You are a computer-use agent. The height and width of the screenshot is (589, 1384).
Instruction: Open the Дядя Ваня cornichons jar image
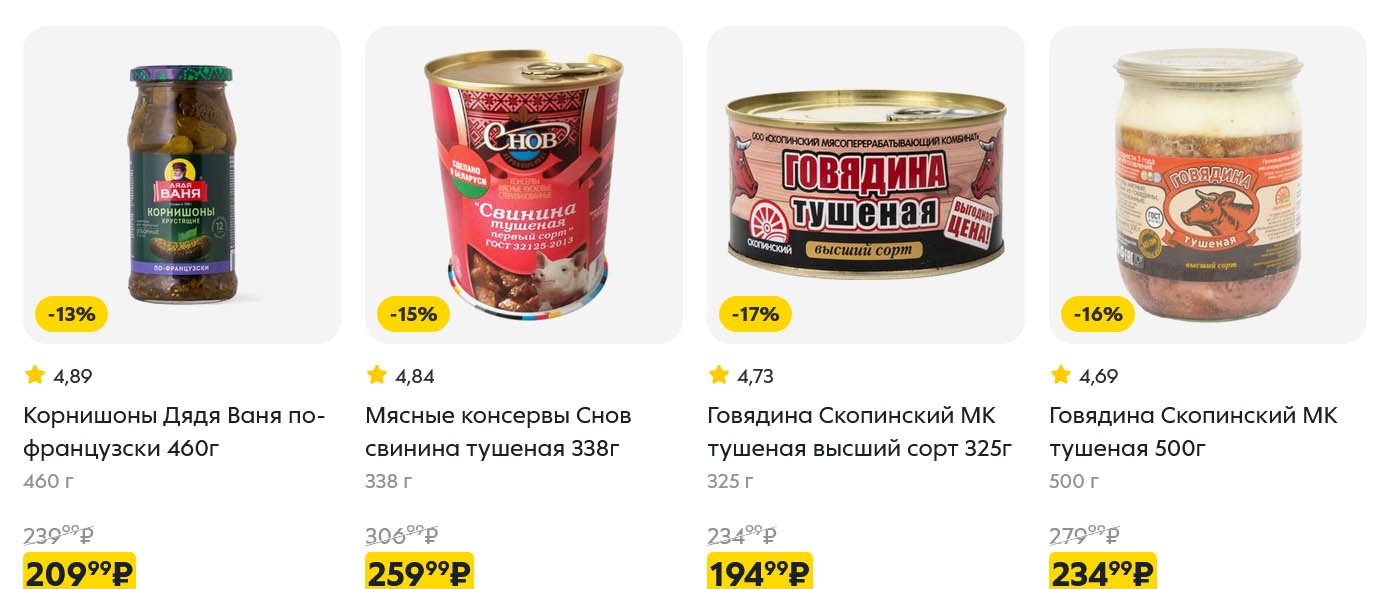[182, 185]
